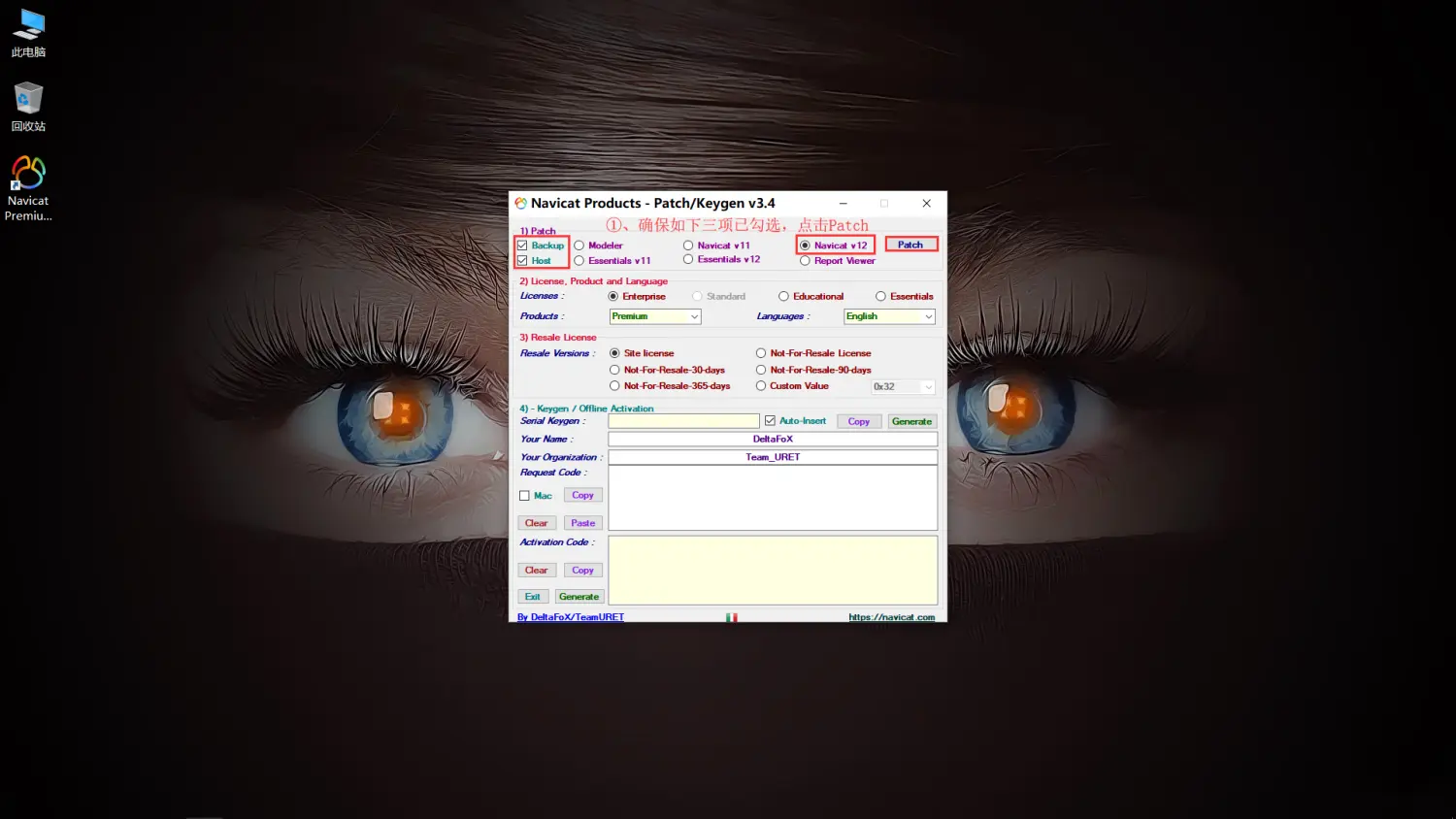This screenshot has height=819, width=1456.
Task: Open the https://navicat.com link
Action: [x=891, y=617]
